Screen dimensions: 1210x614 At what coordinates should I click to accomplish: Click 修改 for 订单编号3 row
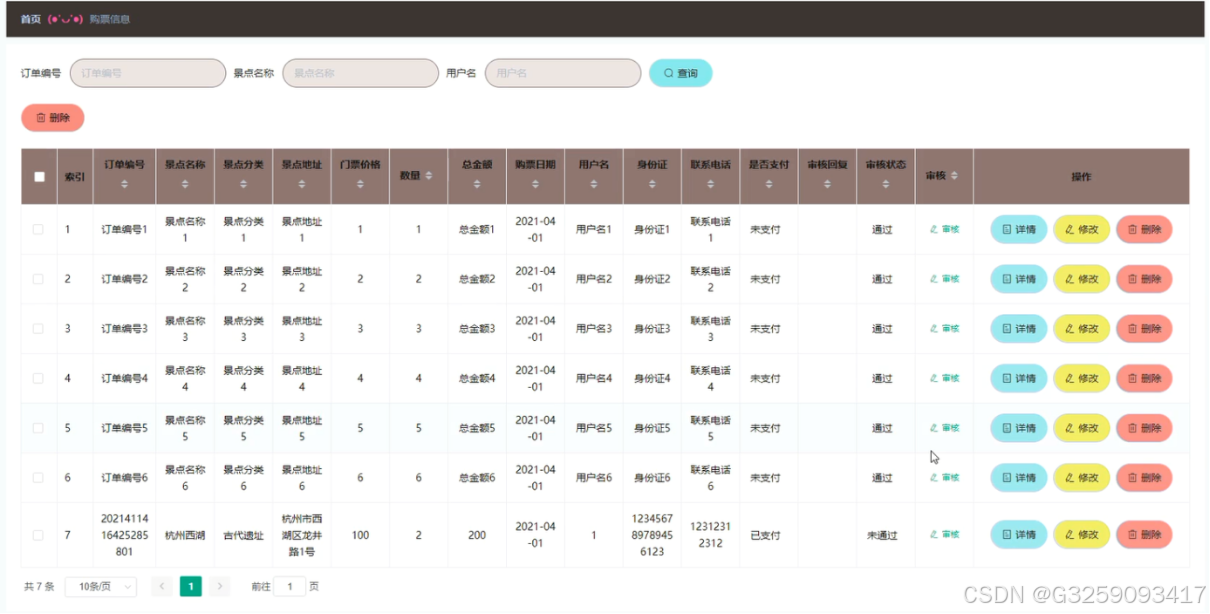[1081, 328]
